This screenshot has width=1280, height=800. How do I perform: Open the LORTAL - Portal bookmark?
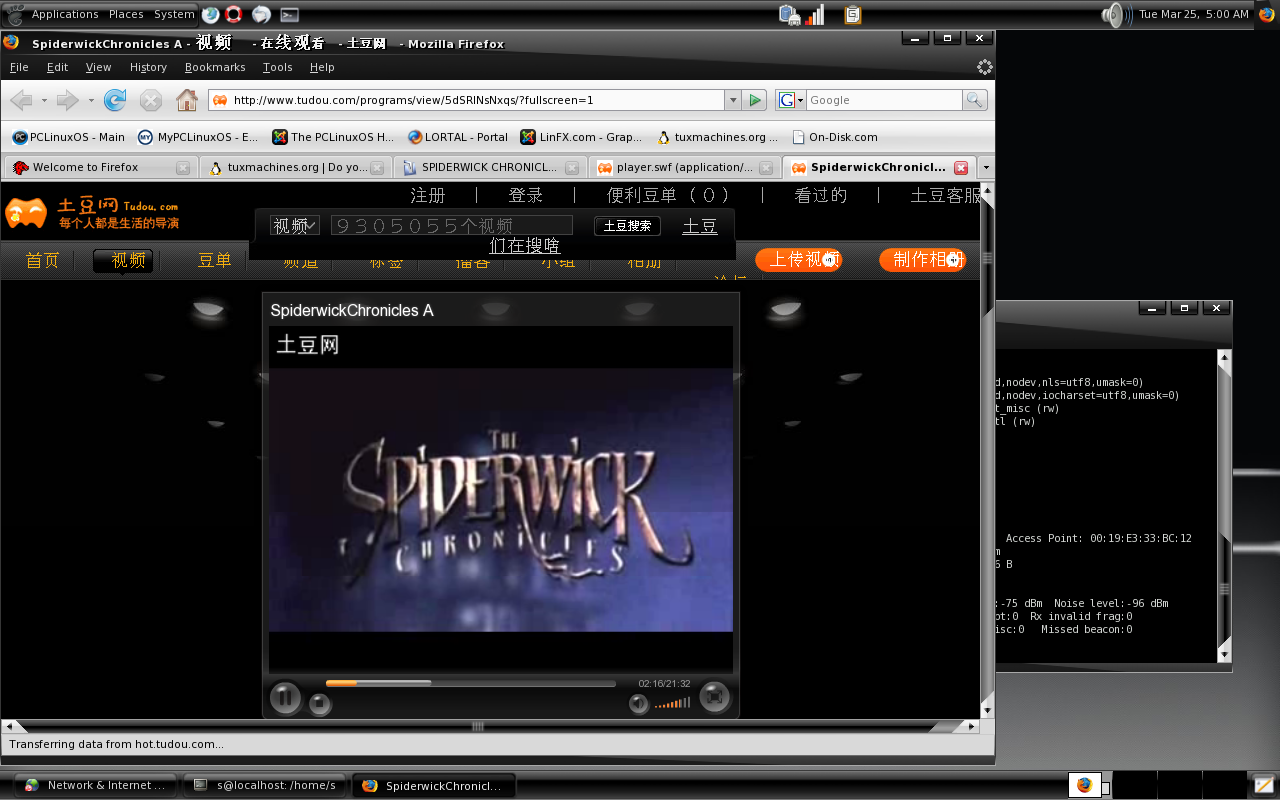click(458, 137)
